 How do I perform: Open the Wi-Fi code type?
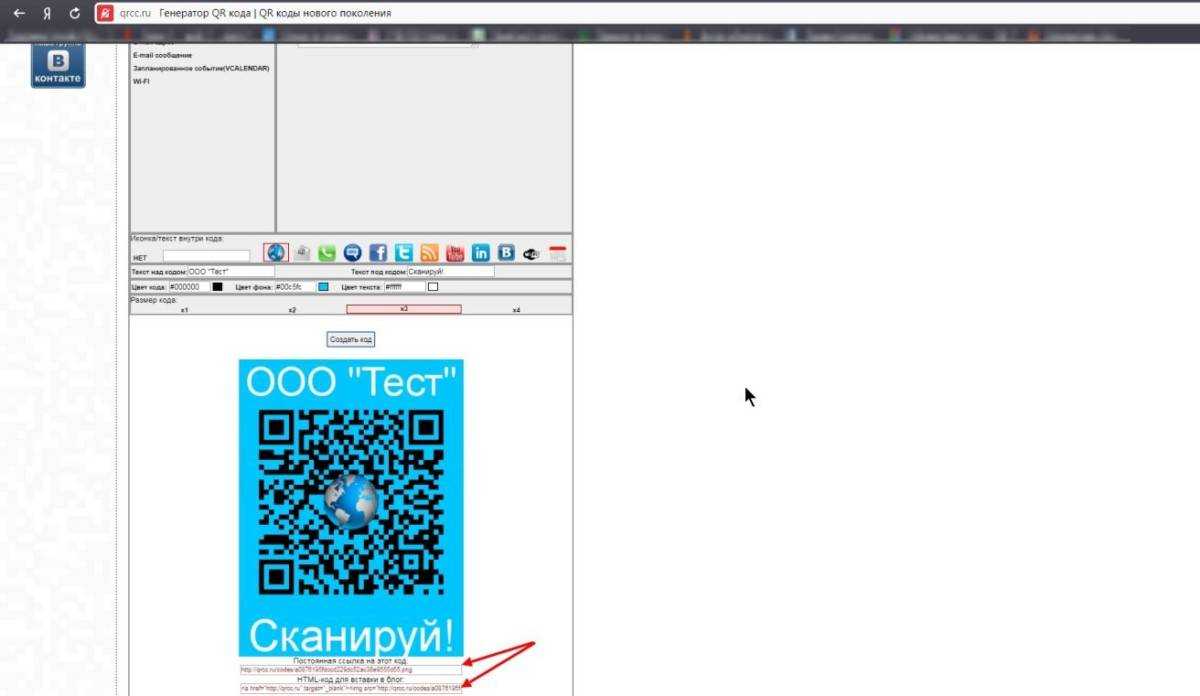pyautogui.click(x=141, y=81)
